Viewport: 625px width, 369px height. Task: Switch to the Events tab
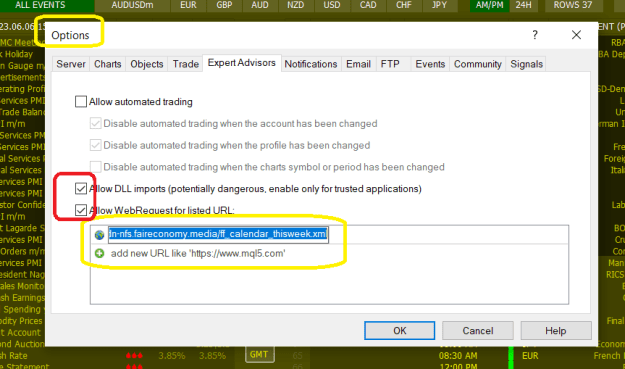430,64
